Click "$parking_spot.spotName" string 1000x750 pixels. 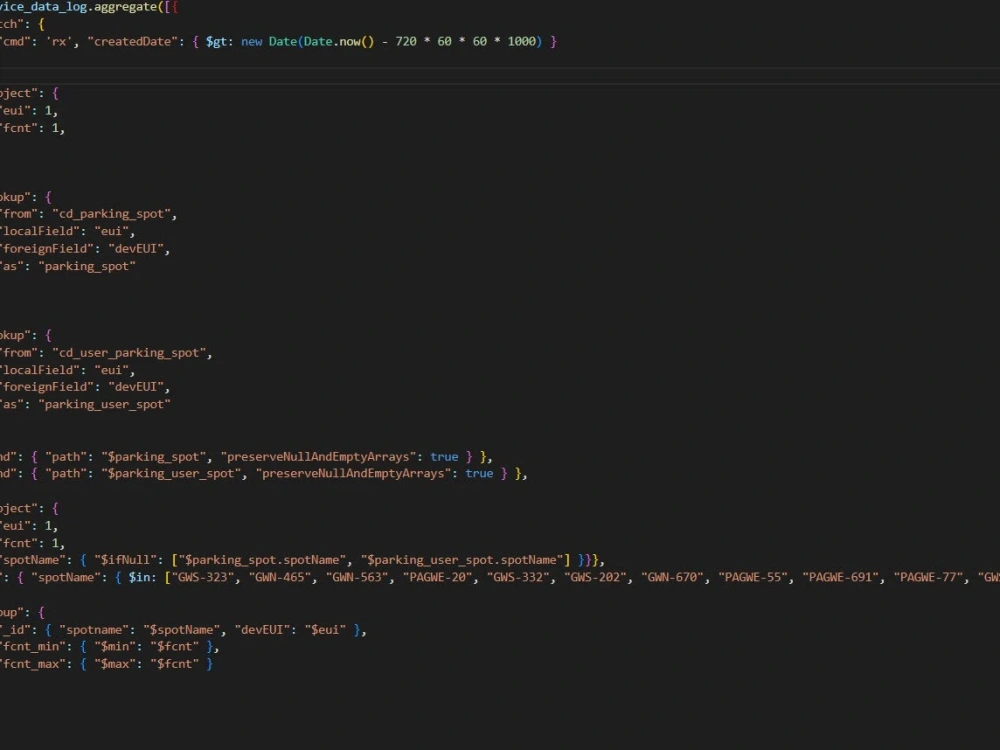(262, 560)
